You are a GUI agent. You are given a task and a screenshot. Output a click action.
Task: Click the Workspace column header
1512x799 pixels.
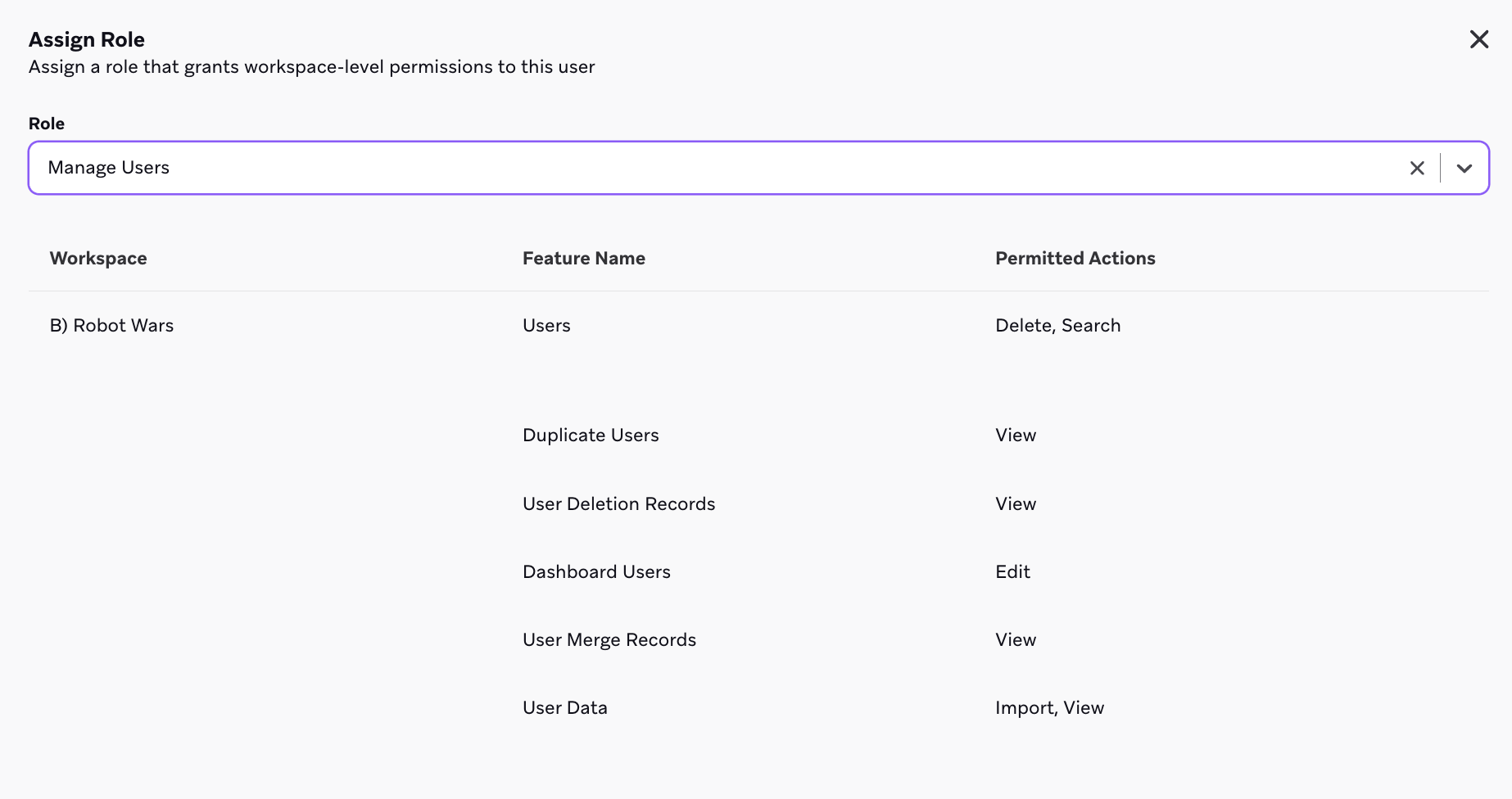point(98,259)
